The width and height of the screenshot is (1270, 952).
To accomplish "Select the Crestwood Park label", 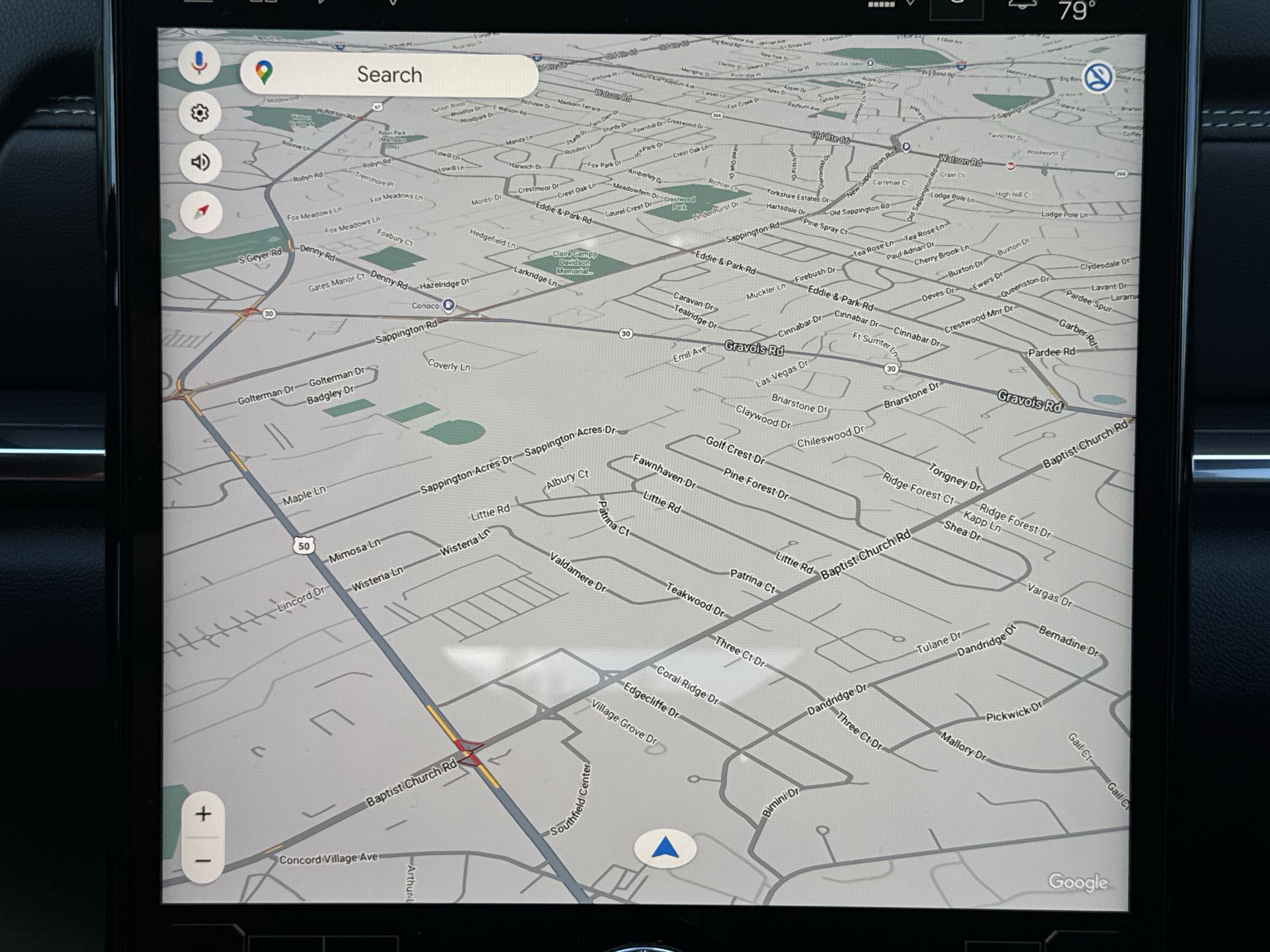I will pyautogui.click(x=679, y=202).
